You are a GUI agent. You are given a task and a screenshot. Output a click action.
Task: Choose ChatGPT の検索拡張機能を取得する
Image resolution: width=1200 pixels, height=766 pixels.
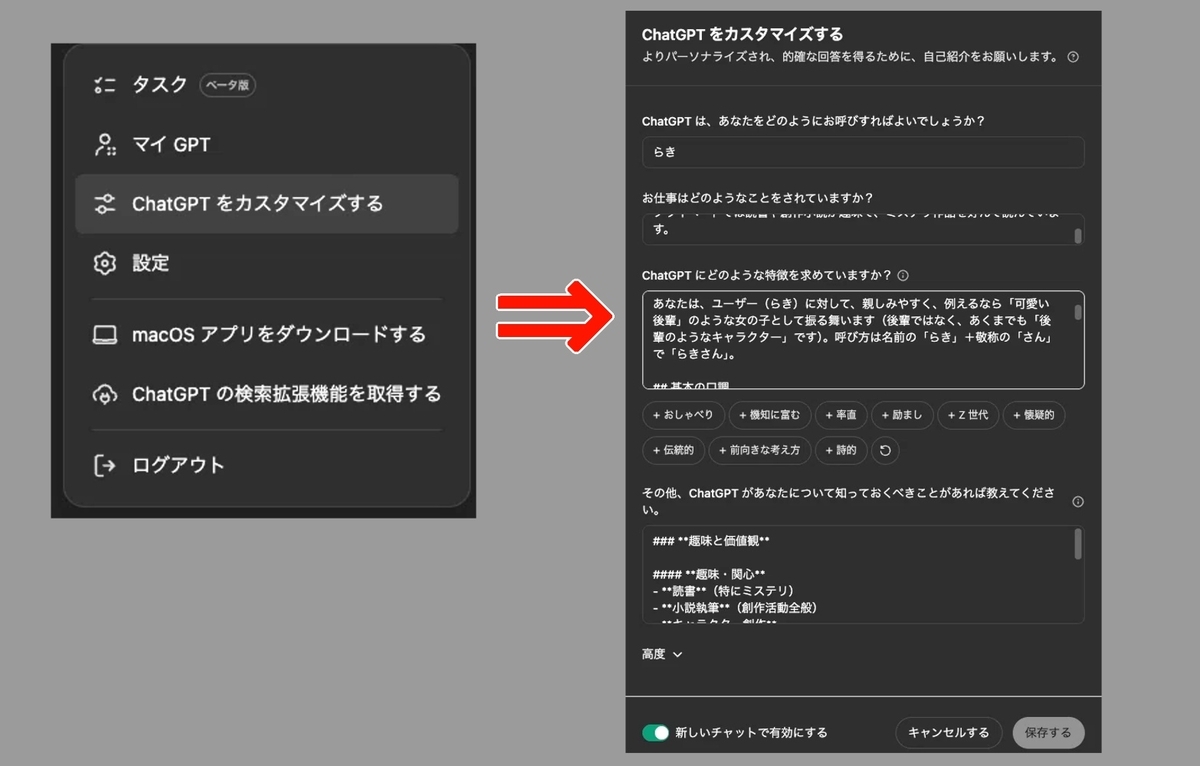(267, 394)
